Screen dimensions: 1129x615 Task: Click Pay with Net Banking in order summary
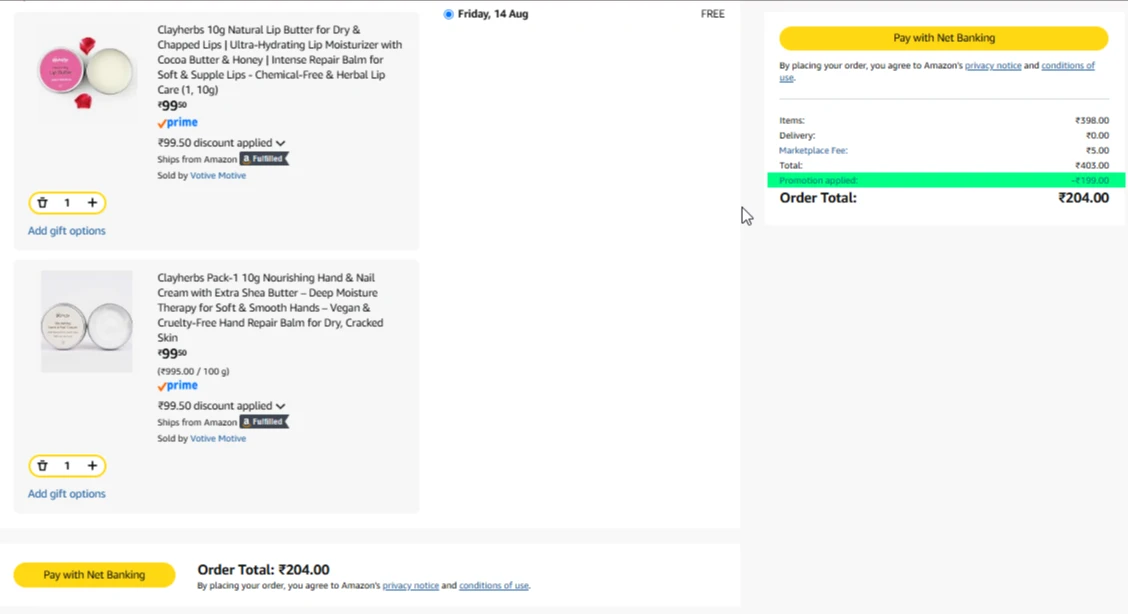point(944,38)
